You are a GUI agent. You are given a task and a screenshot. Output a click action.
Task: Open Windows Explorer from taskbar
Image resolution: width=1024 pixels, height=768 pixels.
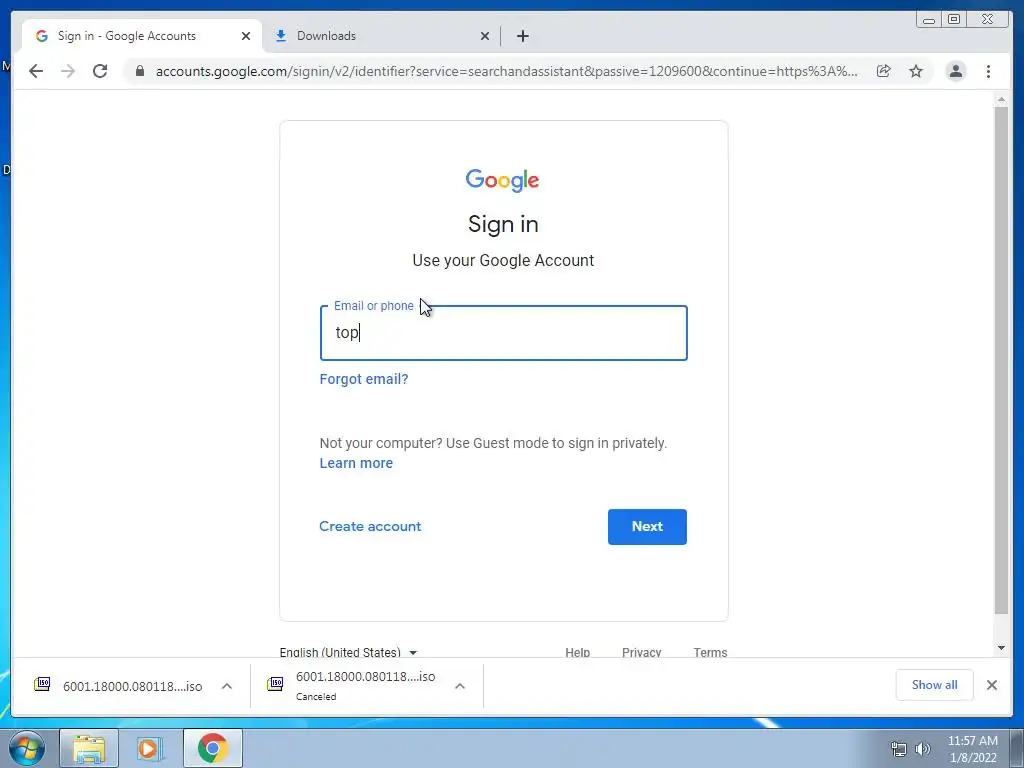pyautogui.click(x=89, y=748)
